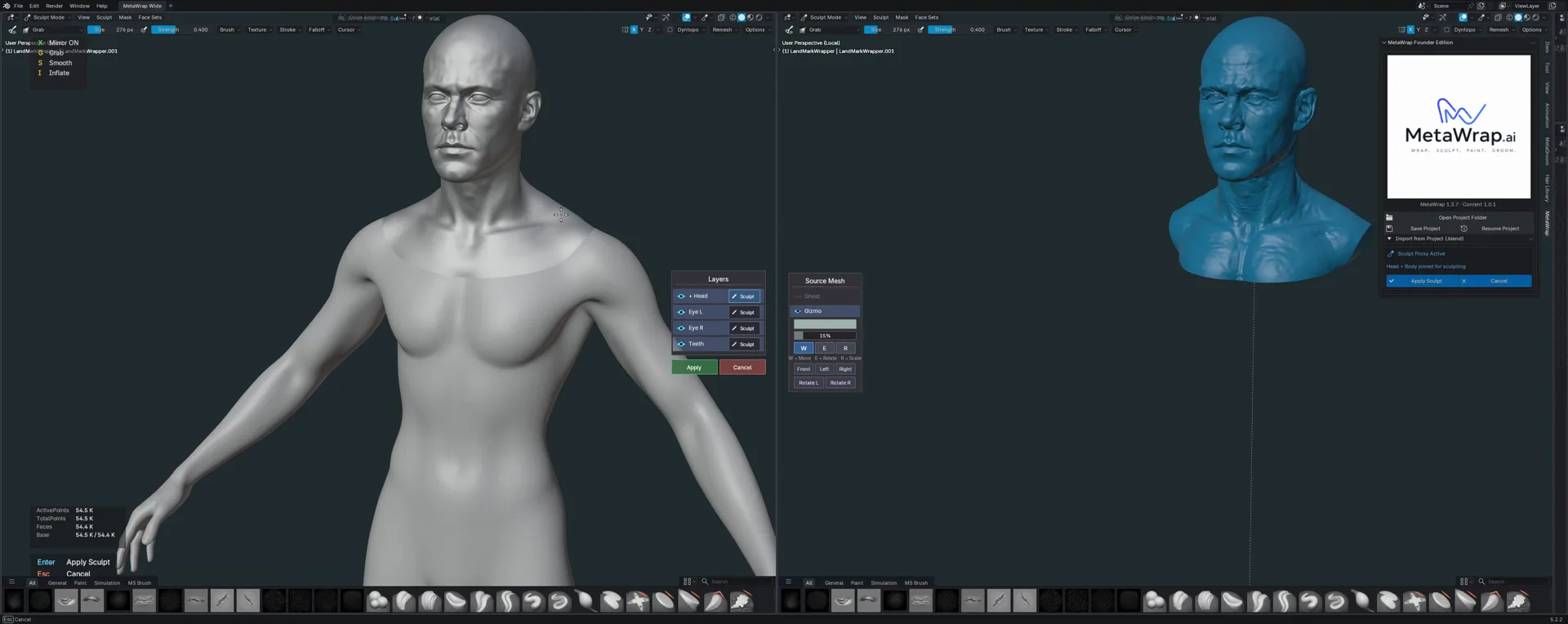Hide the Head layer with its eye icon
The height and width of the screenshot is (624, 1568).
click(x=681, y=296)
